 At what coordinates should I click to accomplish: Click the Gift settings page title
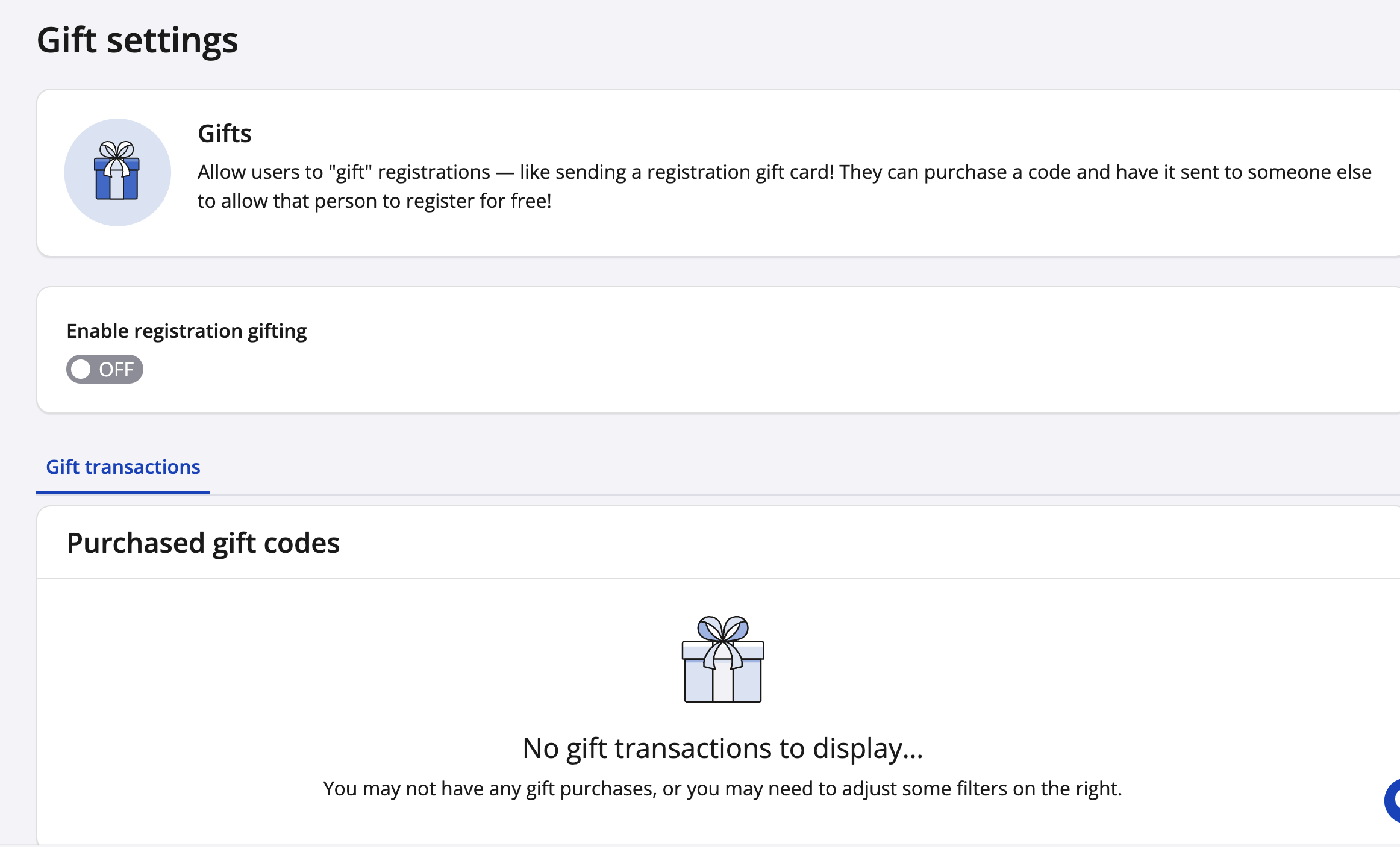[x=137, y=40]
